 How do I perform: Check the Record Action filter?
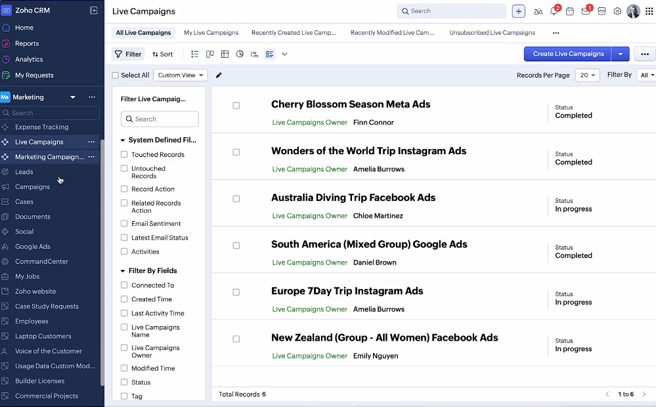pyautogui.click(x=124, y=189)
